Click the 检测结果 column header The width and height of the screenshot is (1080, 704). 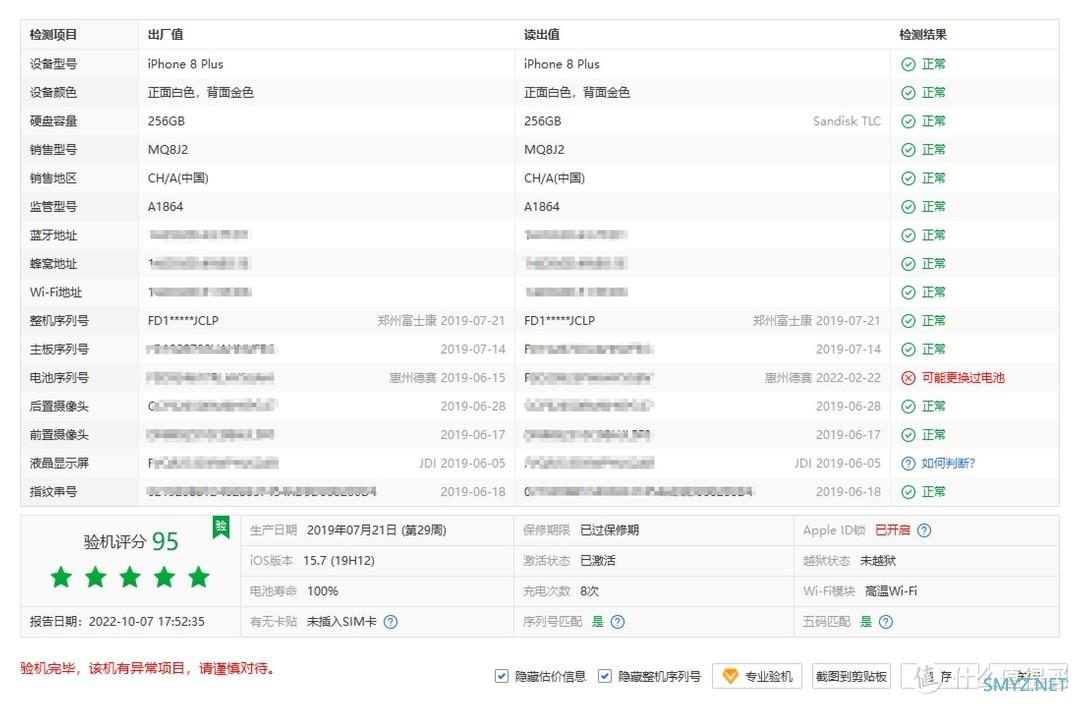coord(923,34)
